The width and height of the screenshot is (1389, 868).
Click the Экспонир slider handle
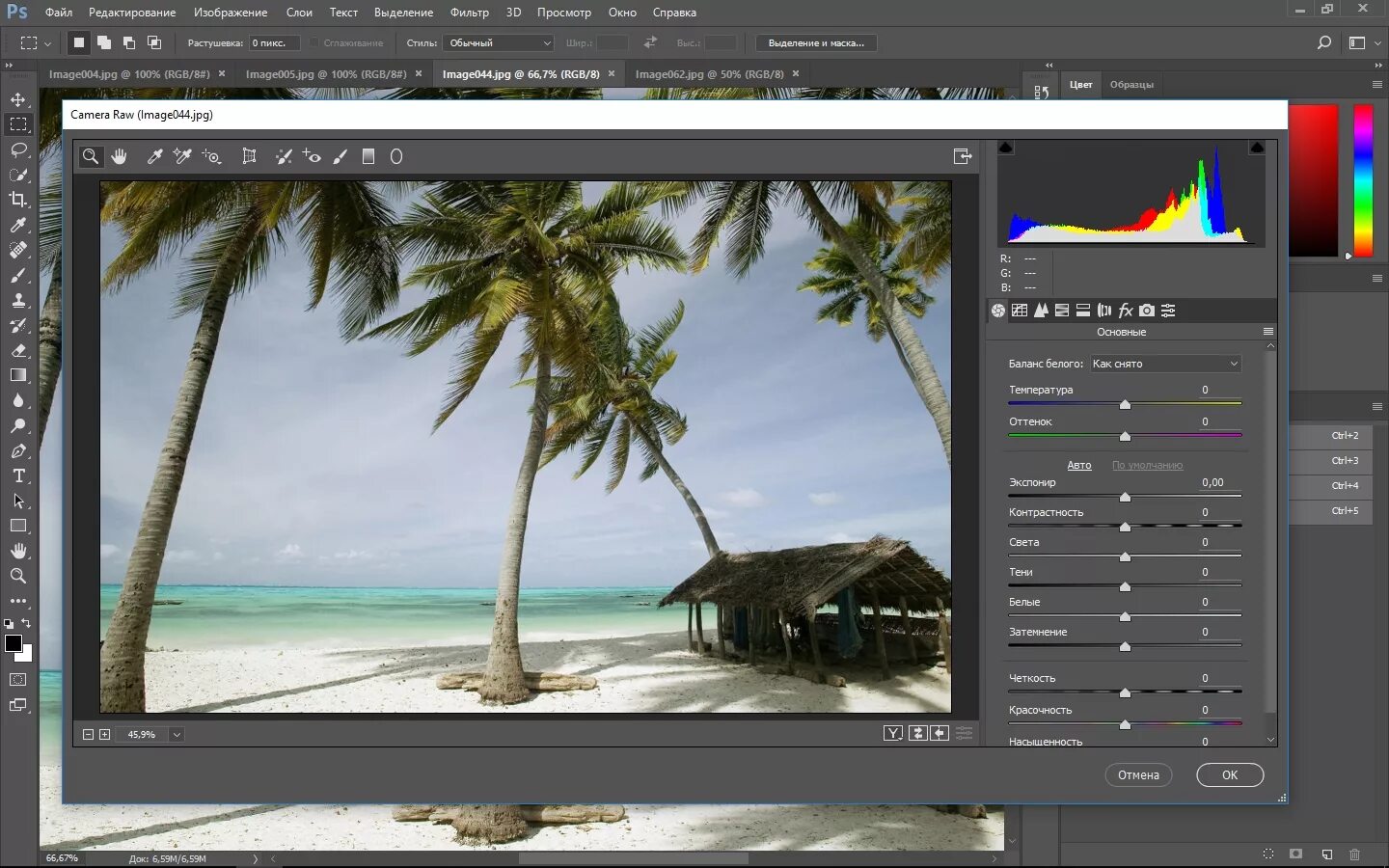1125,498
